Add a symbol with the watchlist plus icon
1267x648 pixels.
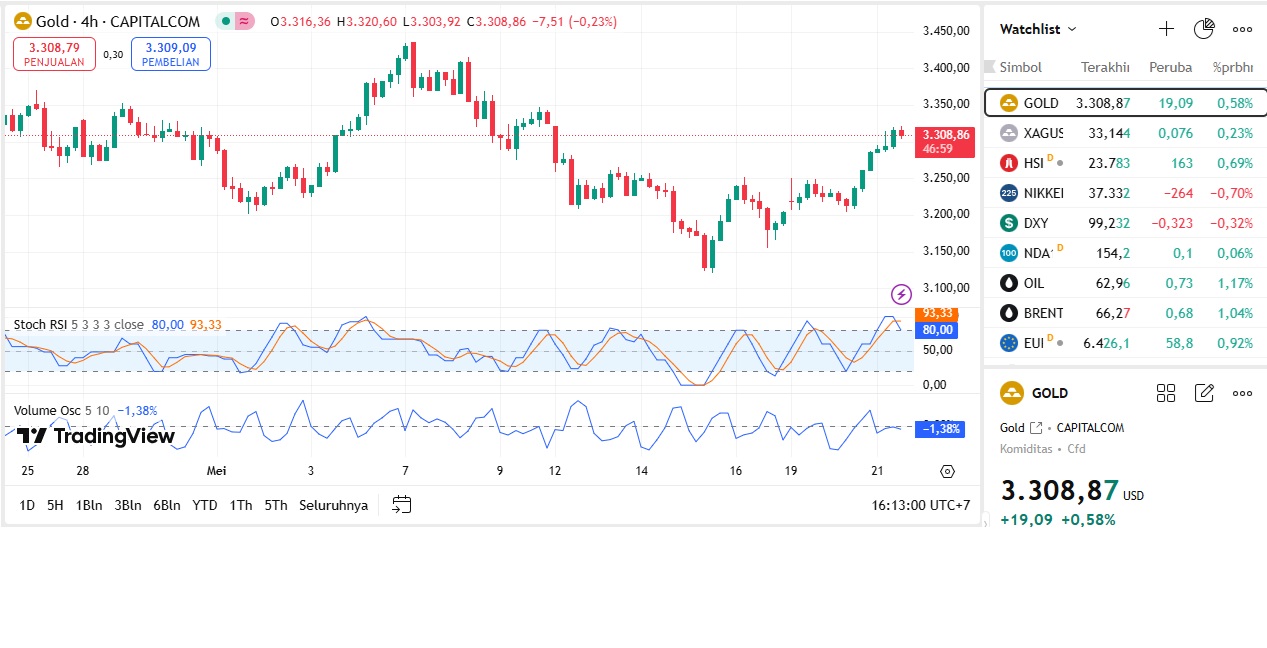(x=1166, y=29)
